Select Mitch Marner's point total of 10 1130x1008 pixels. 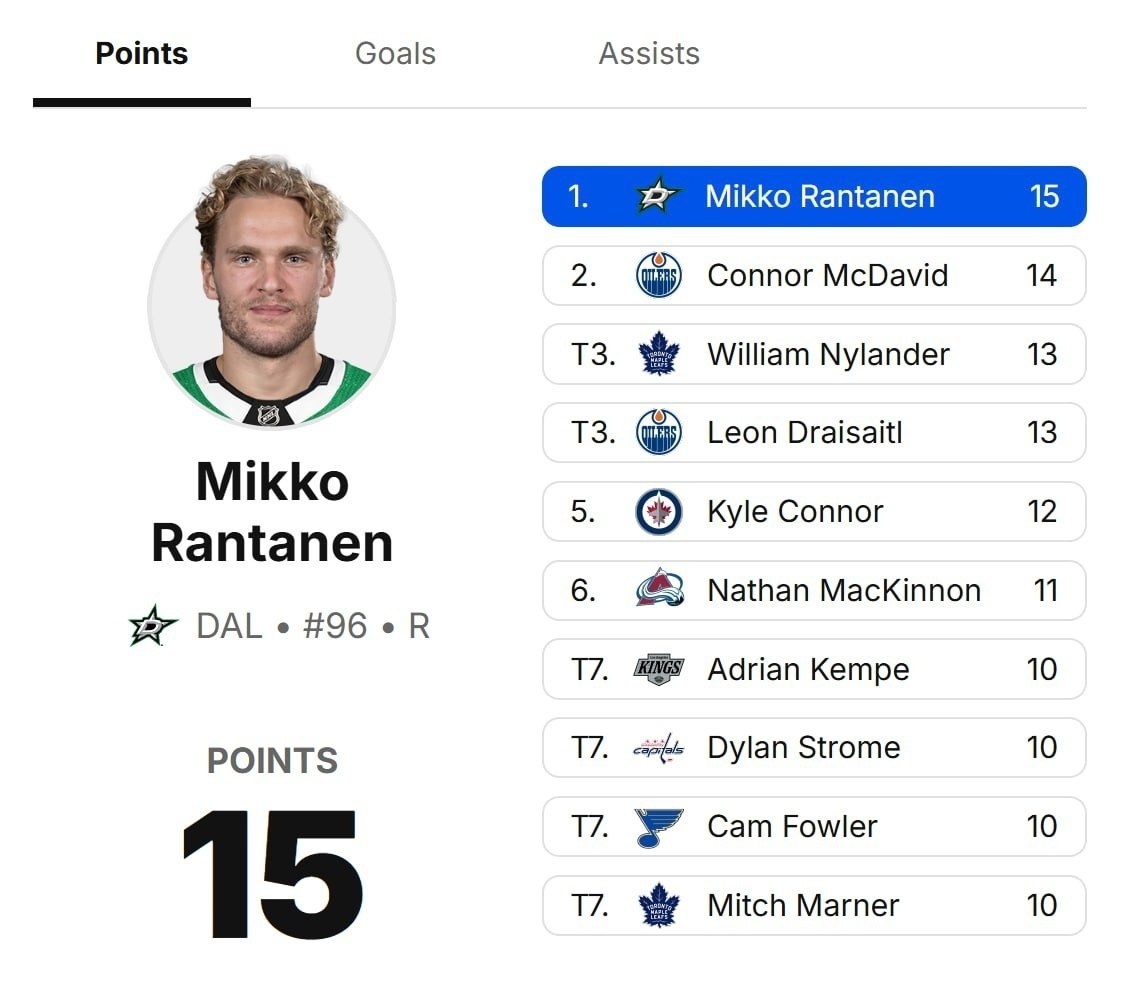pos(1041,906)
